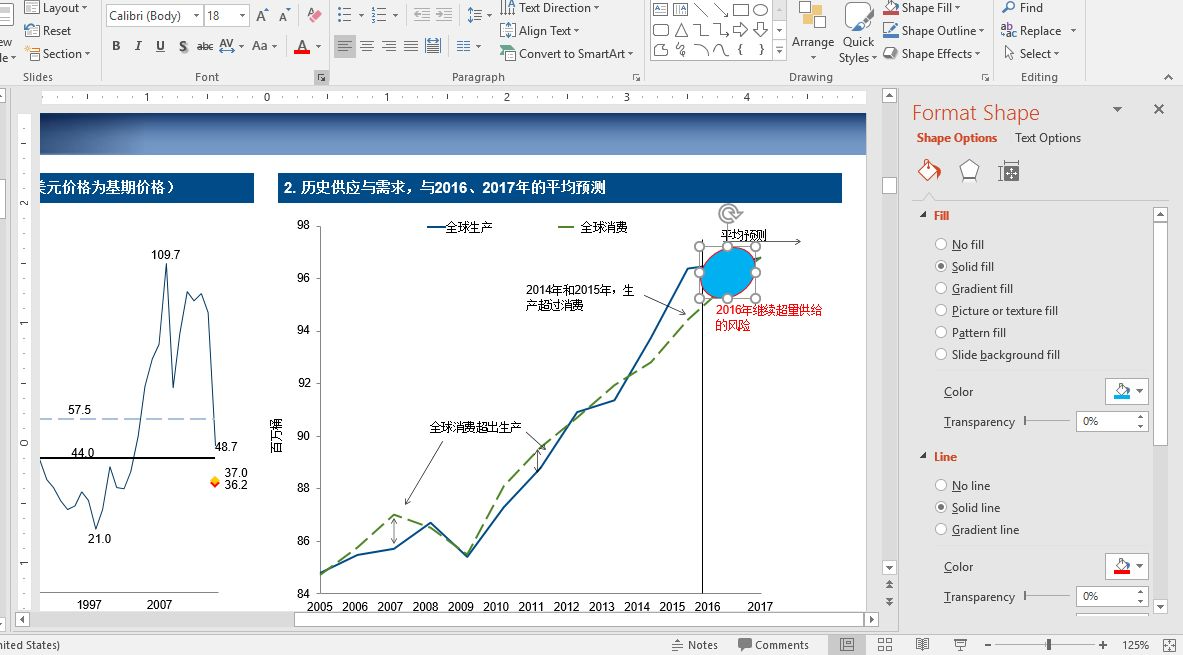Image resolution: width=1183 pixels, height=655 pixels.
Task: Click Reset slide button
Action: 48,31
